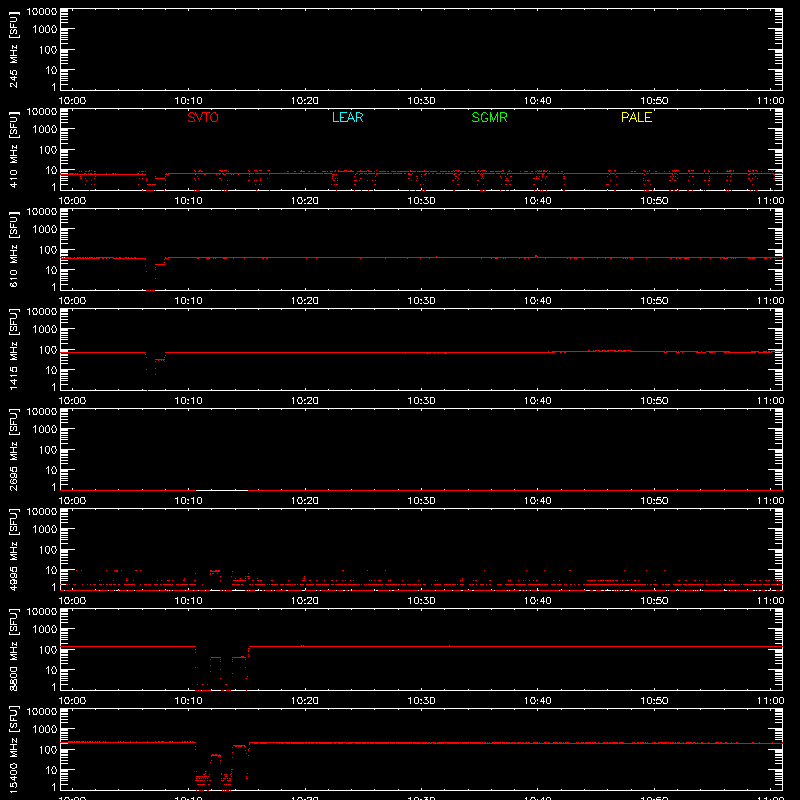Click the 10:00 tick below 8800 MHz panel

click(72, 701)
